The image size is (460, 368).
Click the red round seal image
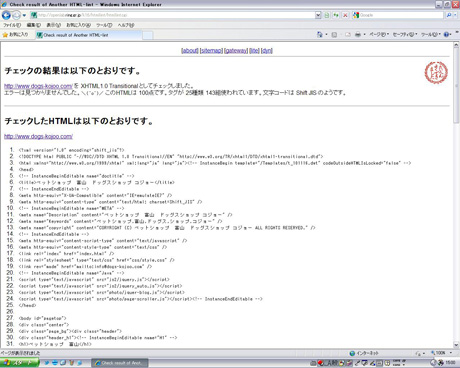(x=436, y=72)
